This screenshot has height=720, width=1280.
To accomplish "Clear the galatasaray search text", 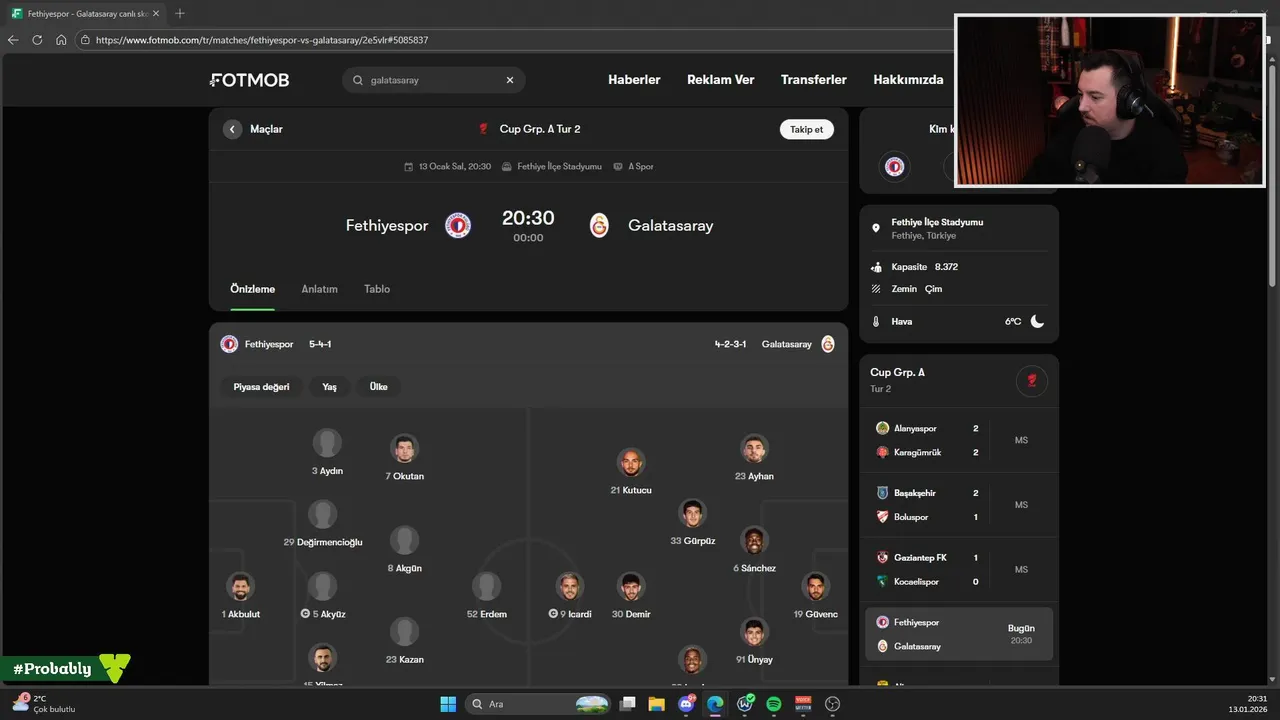I will [x=509, y=80].
